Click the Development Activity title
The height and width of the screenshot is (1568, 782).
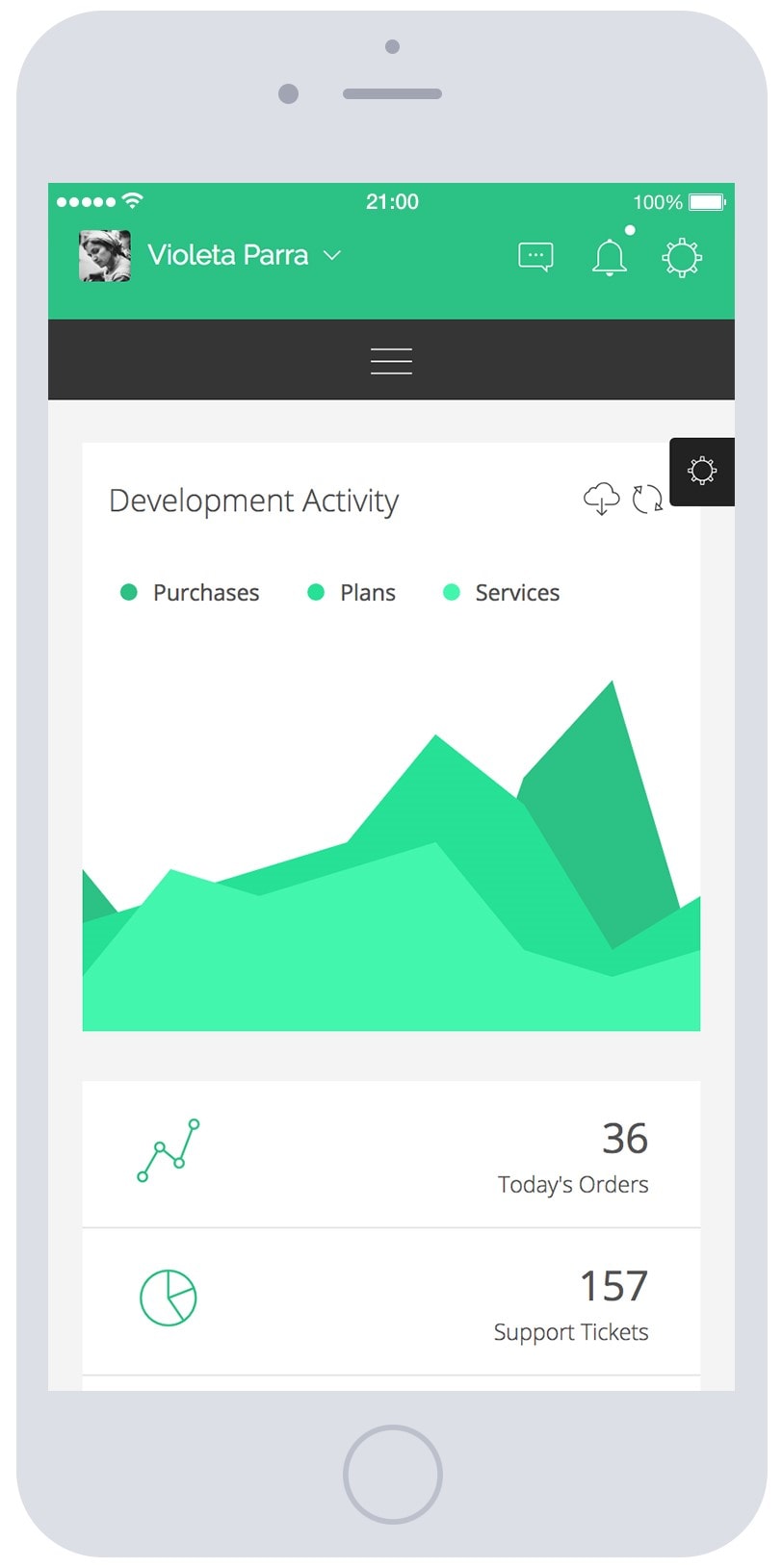253,501
